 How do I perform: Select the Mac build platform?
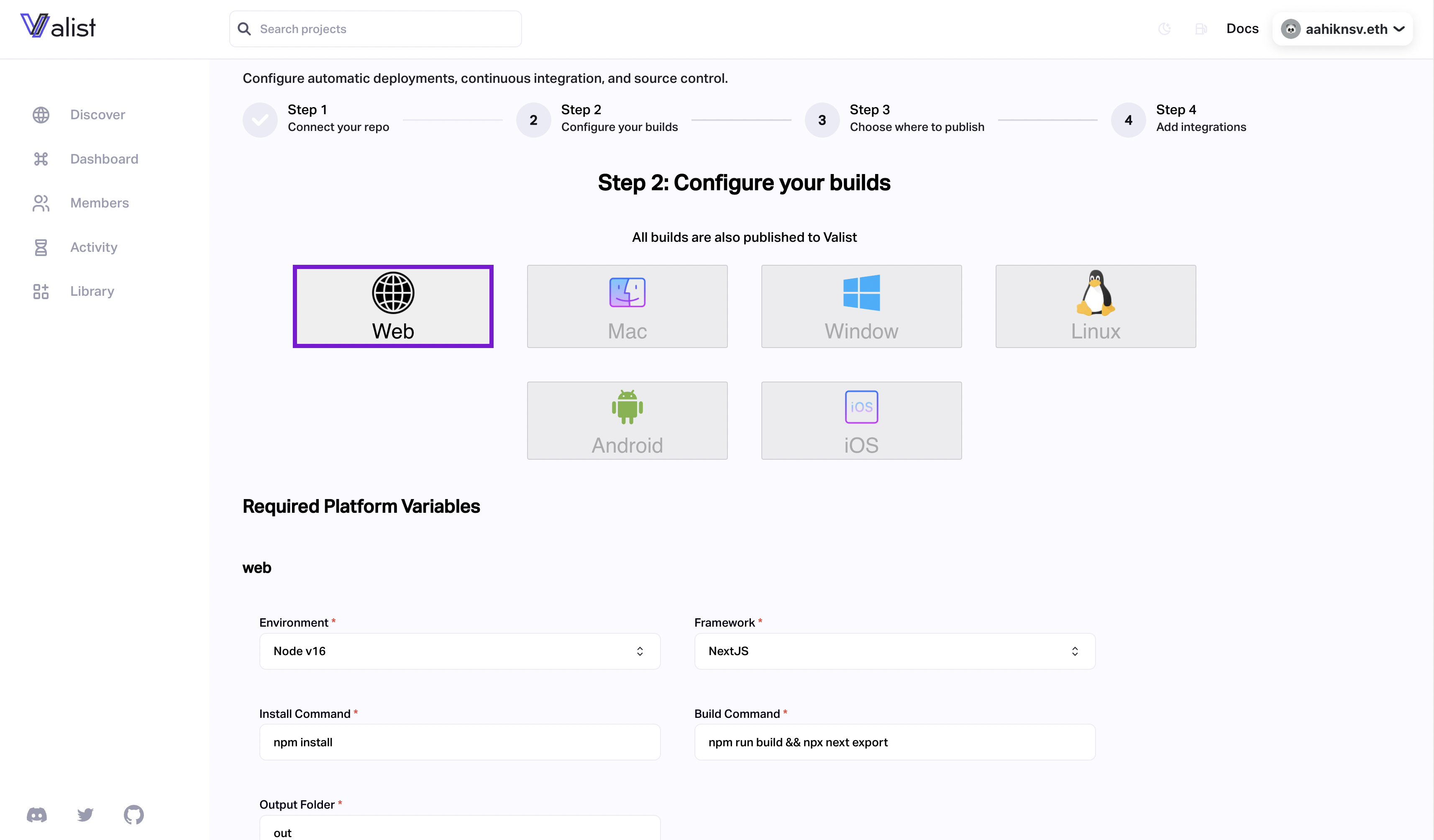point(627,306)
